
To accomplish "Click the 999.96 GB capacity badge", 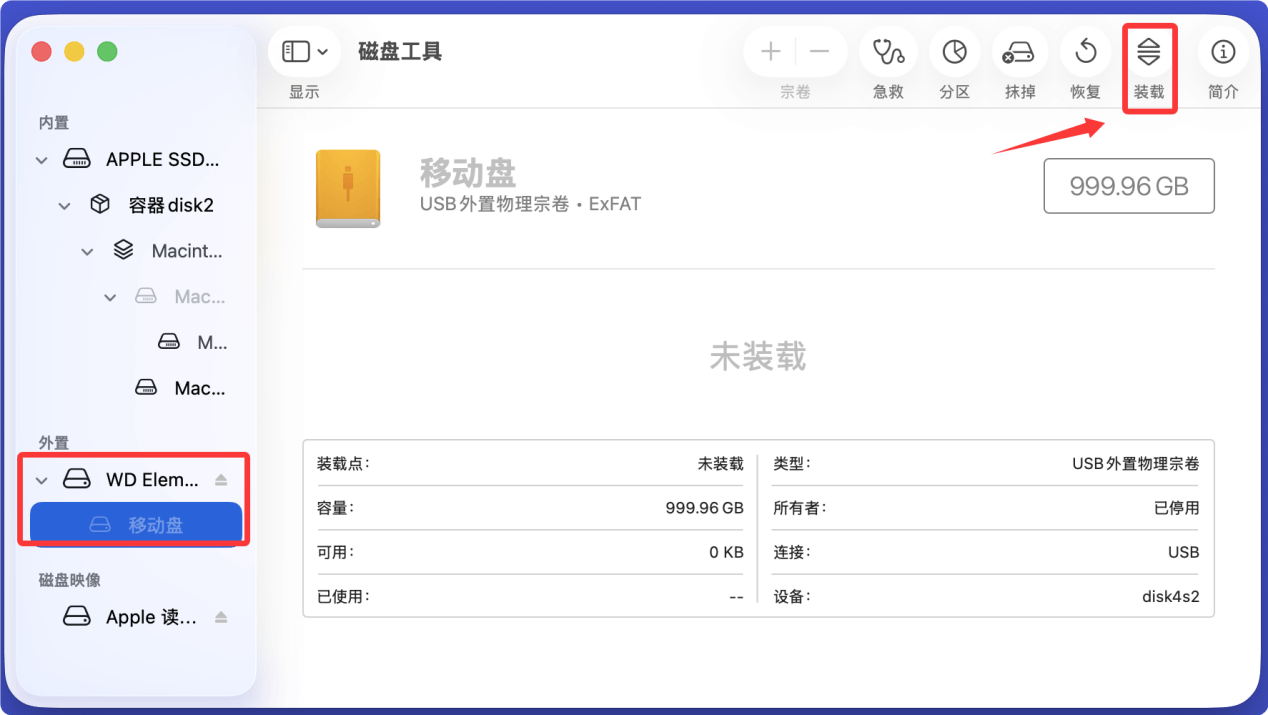I will (x=1128, y=186).
